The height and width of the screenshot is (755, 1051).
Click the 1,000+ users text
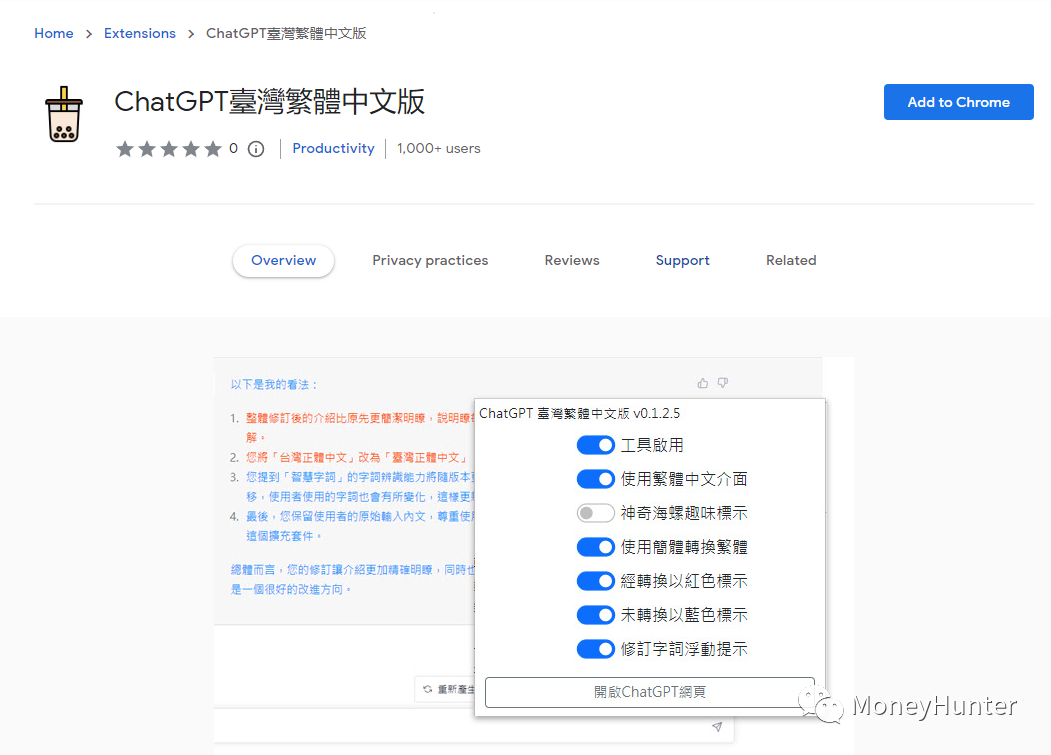click(438, 149)
